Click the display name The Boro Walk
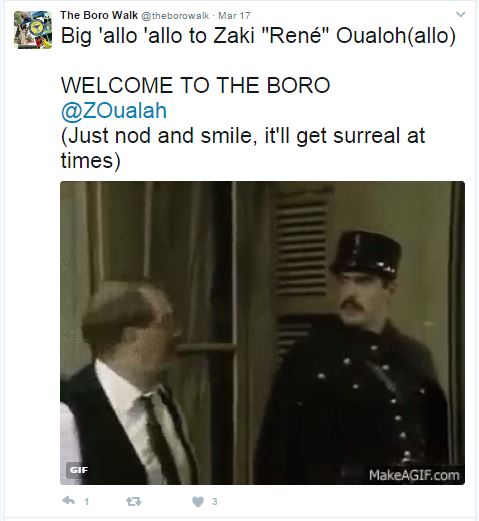Screen dimensions: 479x521 99,15
